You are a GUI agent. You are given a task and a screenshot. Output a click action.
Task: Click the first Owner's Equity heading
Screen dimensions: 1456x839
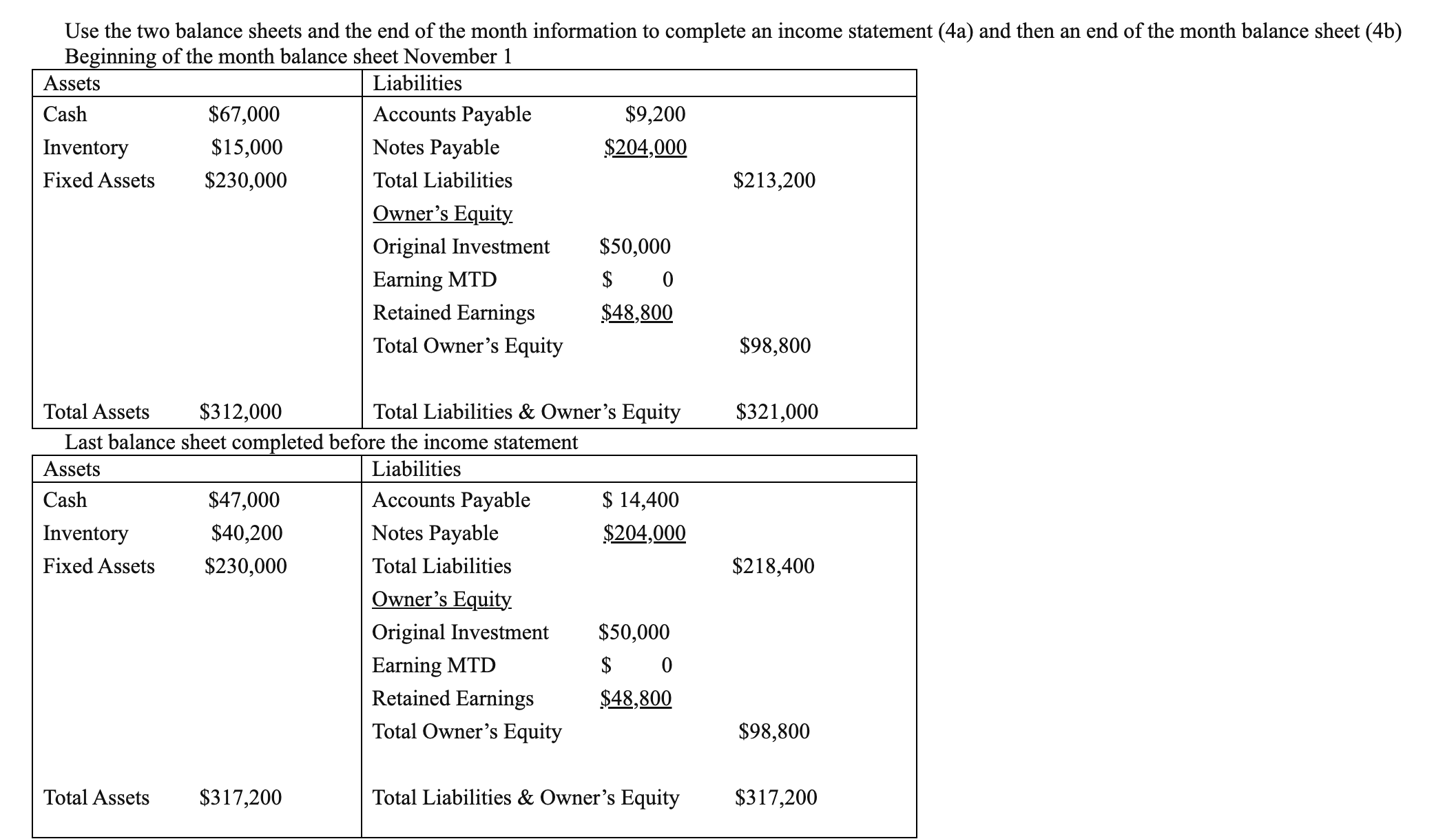pyautogui.click(x=443, y=214)
